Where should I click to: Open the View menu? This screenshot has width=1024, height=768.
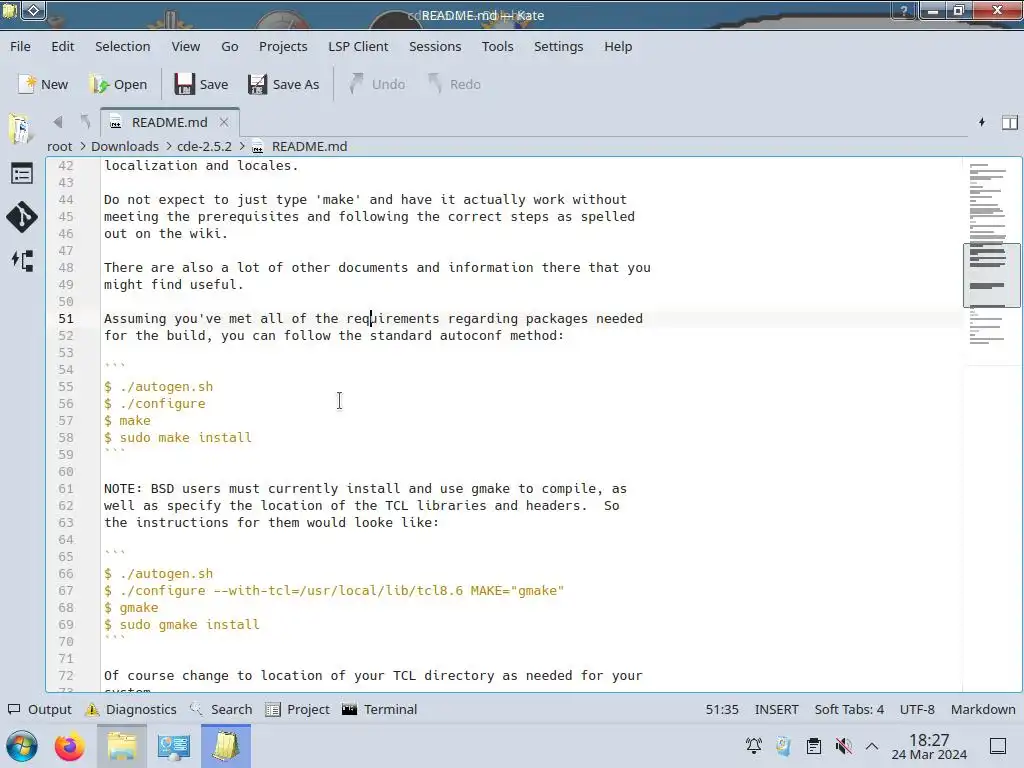185,46
